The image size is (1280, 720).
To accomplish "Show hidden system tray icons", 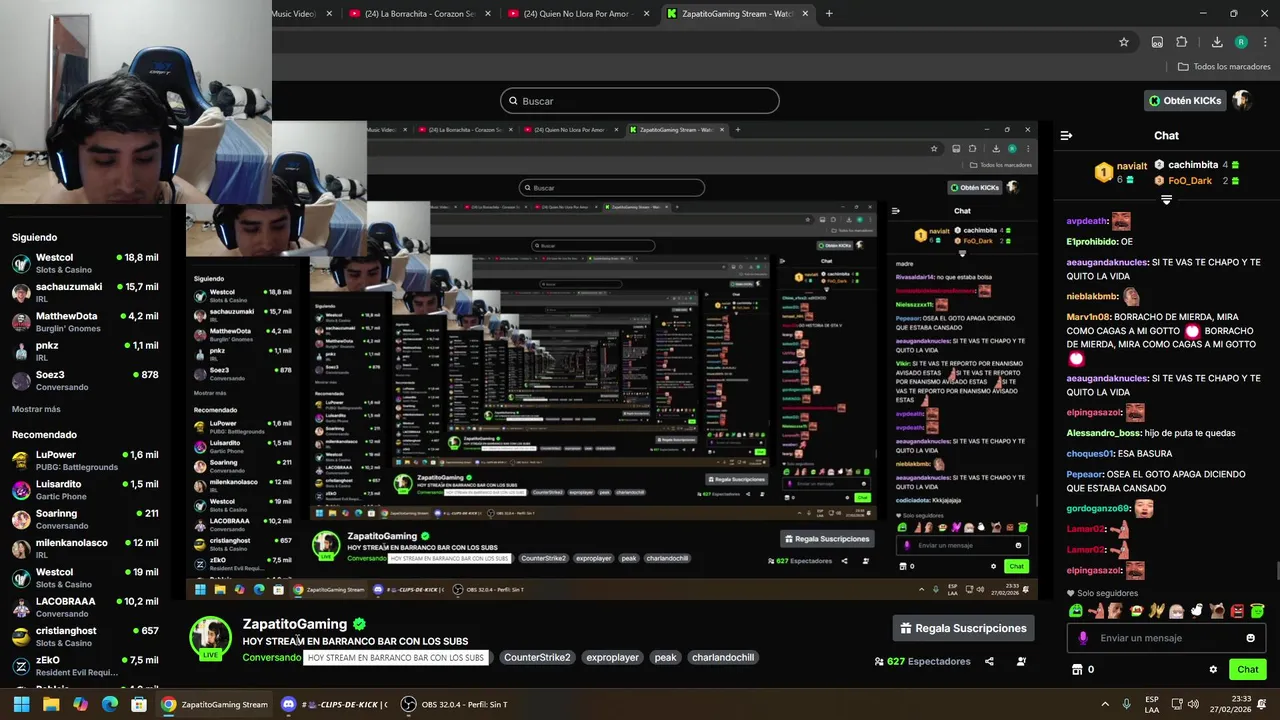I will point(1105,704).
